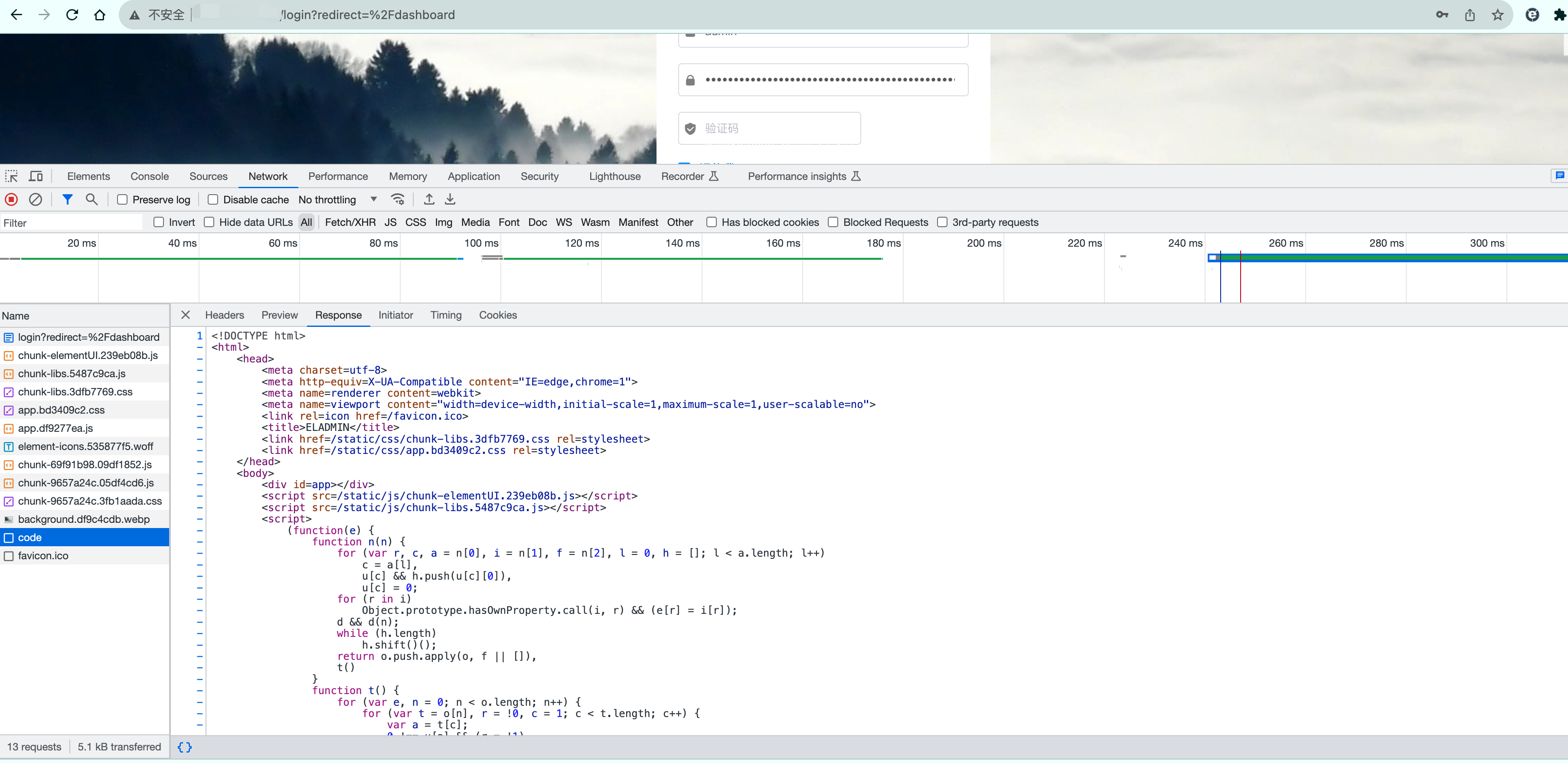
Task: Click the password input field
Action: click(823, 80)
